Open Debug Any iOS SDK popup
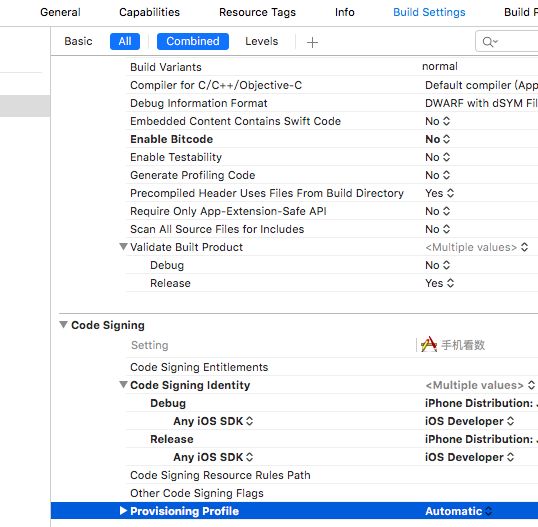 (x=213, y=421)
